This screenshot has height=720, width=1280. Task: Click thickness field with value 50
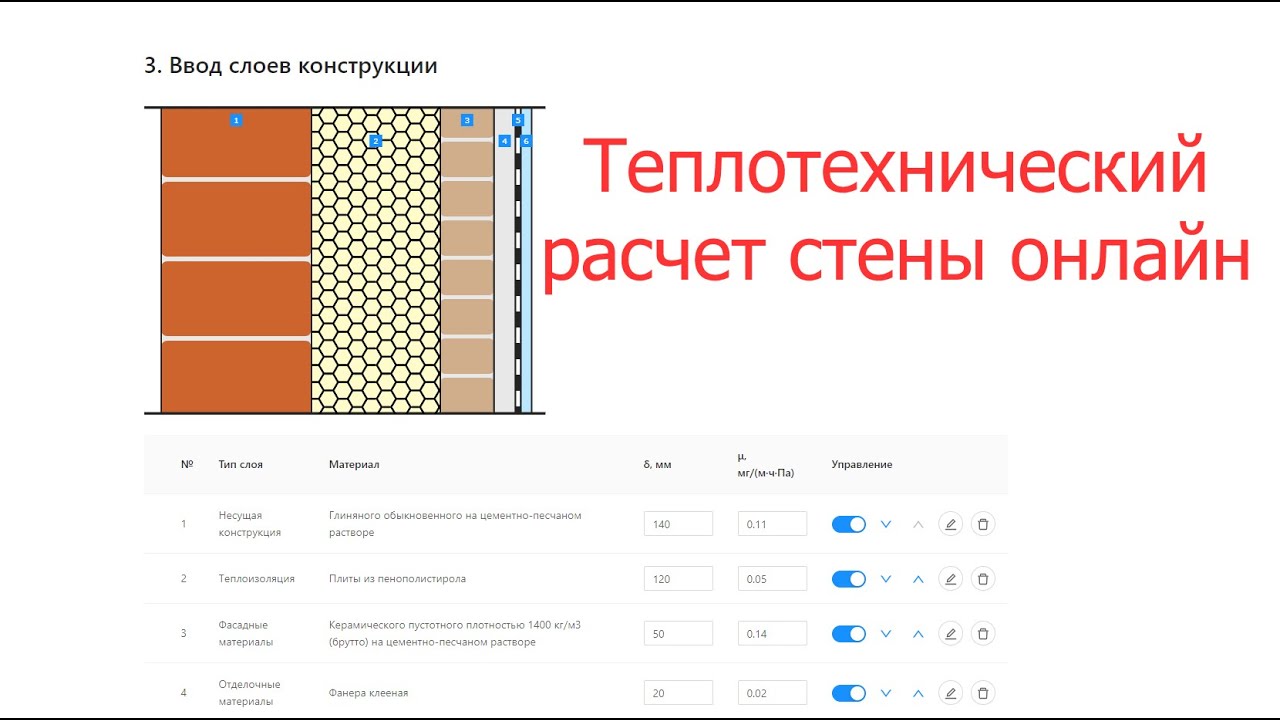(678, 633)
